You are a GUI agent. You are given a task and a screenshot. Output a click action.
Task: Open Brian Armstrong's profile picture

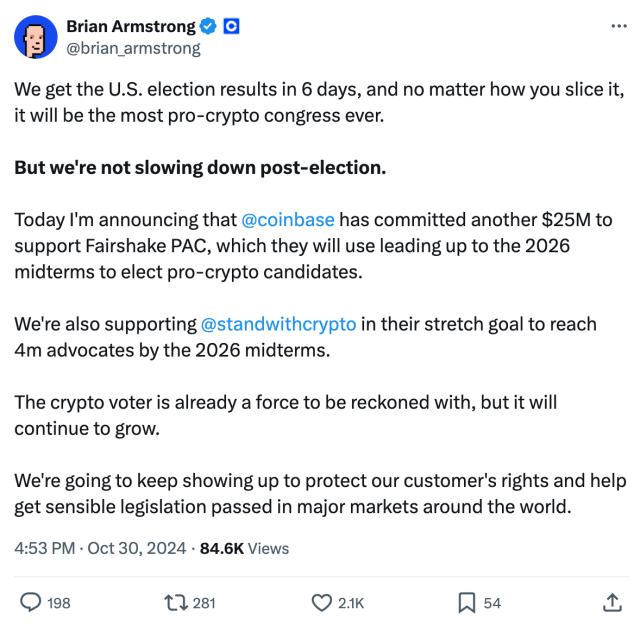coord(35,36)
